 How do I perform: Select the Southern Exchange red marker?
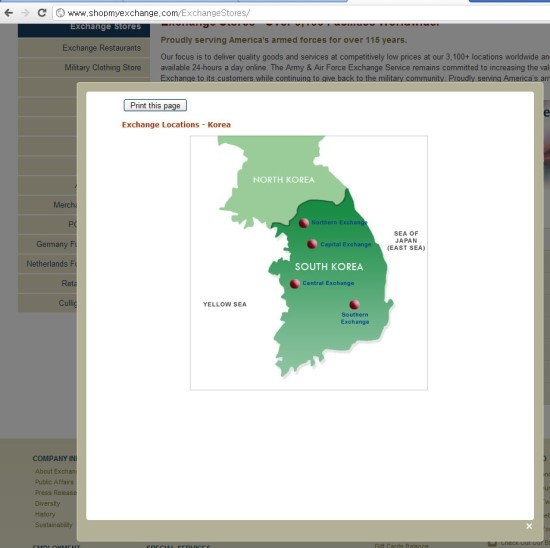(354, 304)
